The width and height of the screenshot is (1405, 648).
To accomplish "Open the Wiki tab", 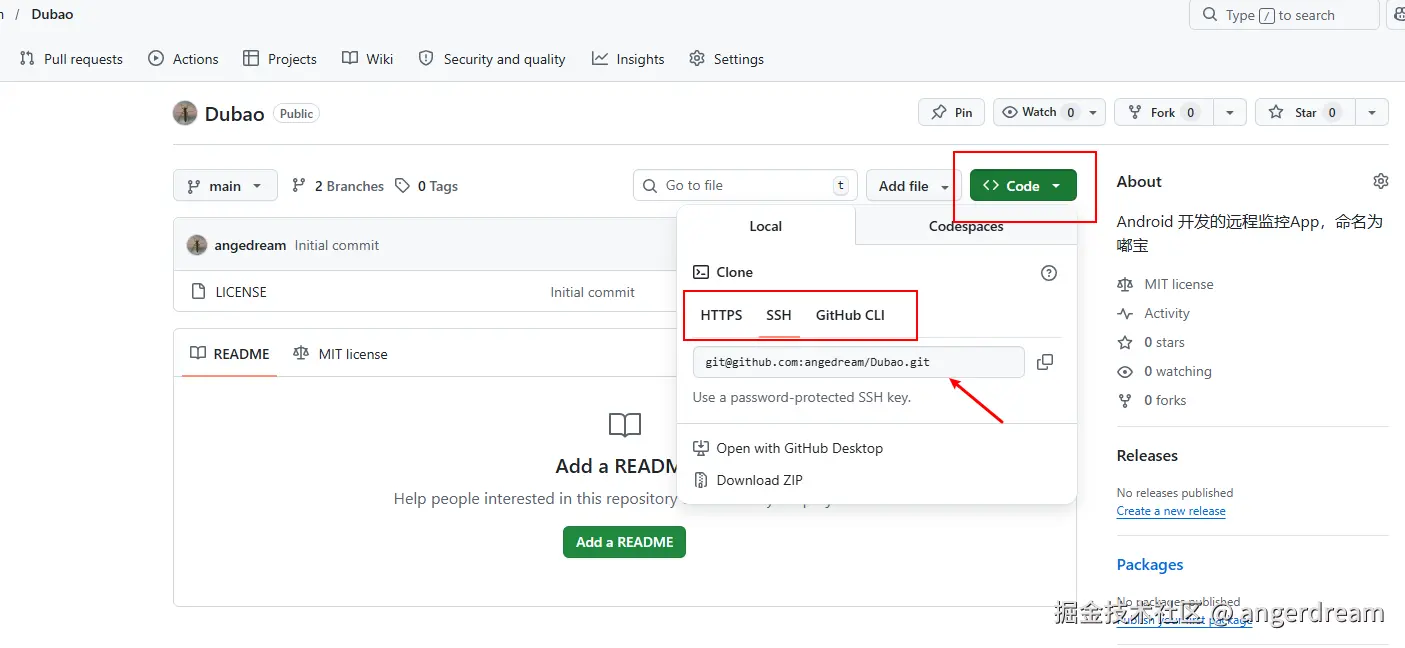I will (x=368, y=59).
